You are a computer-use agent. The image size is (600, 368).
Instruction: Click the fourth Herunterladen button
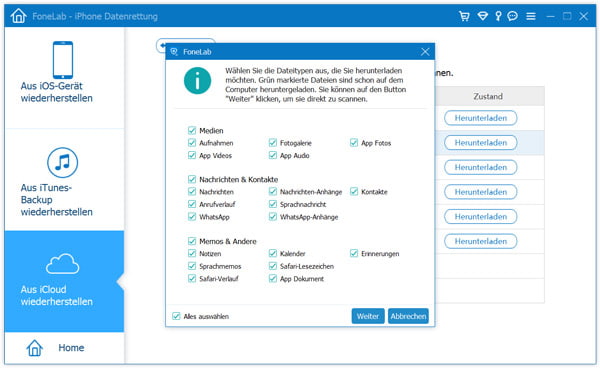click(x=481, y=192)
